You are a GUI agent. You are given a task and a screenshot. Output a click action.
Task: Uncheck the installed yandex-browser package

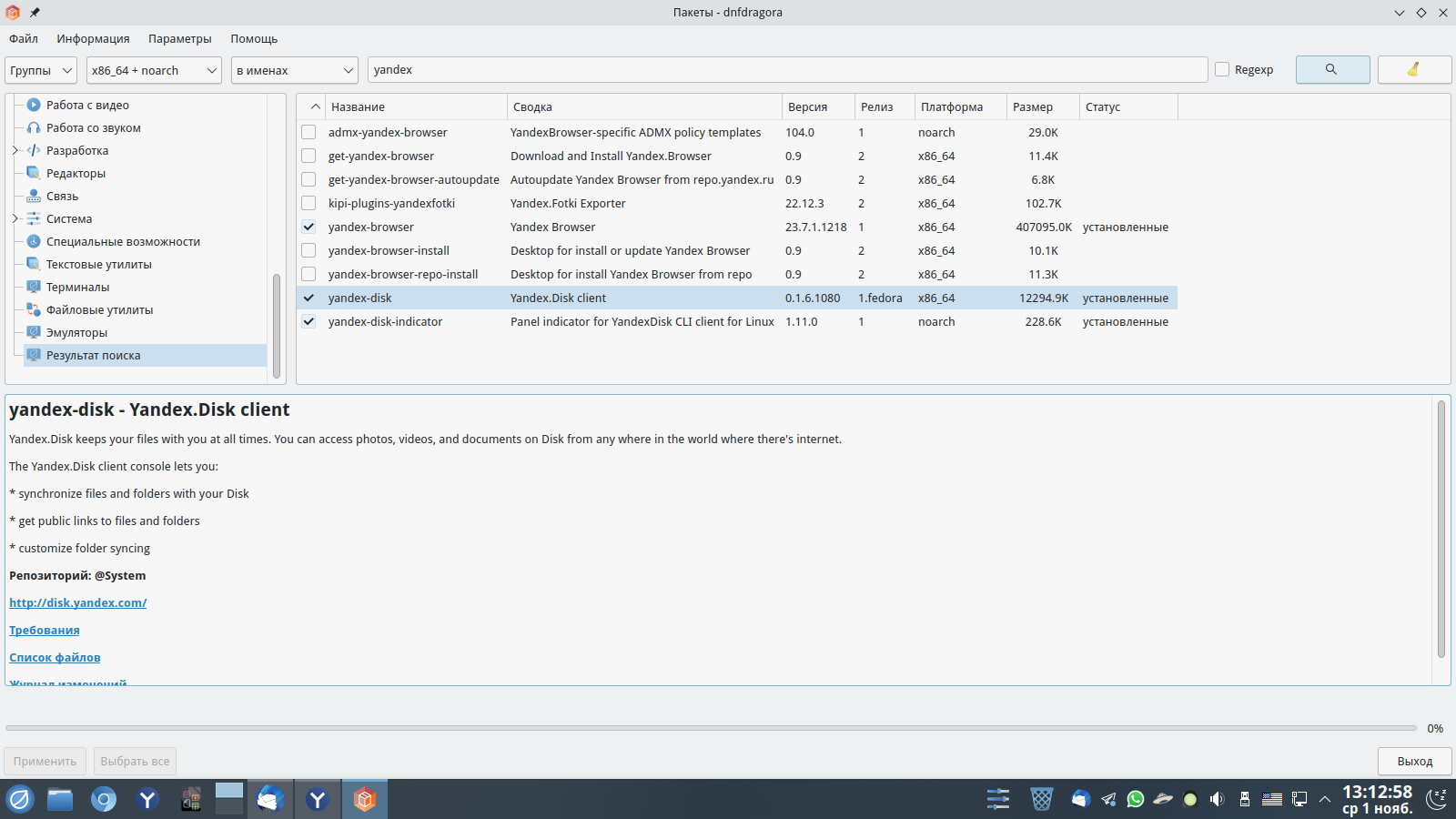tap(308, 227)
